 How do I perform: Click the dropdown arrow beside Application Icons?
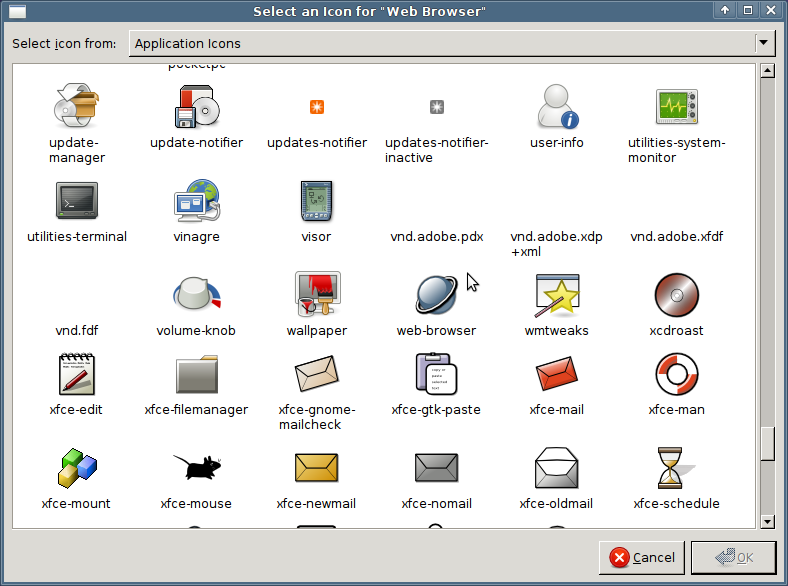coord(765,43)
